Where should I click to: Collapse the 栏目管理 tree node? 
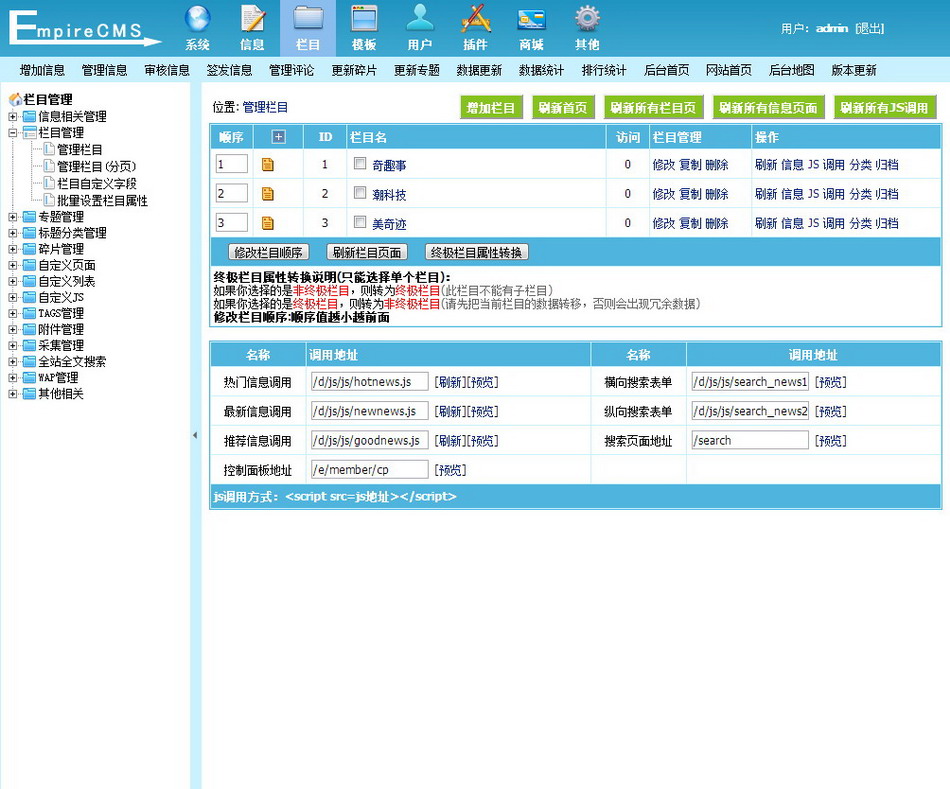(x=13, y=133)
